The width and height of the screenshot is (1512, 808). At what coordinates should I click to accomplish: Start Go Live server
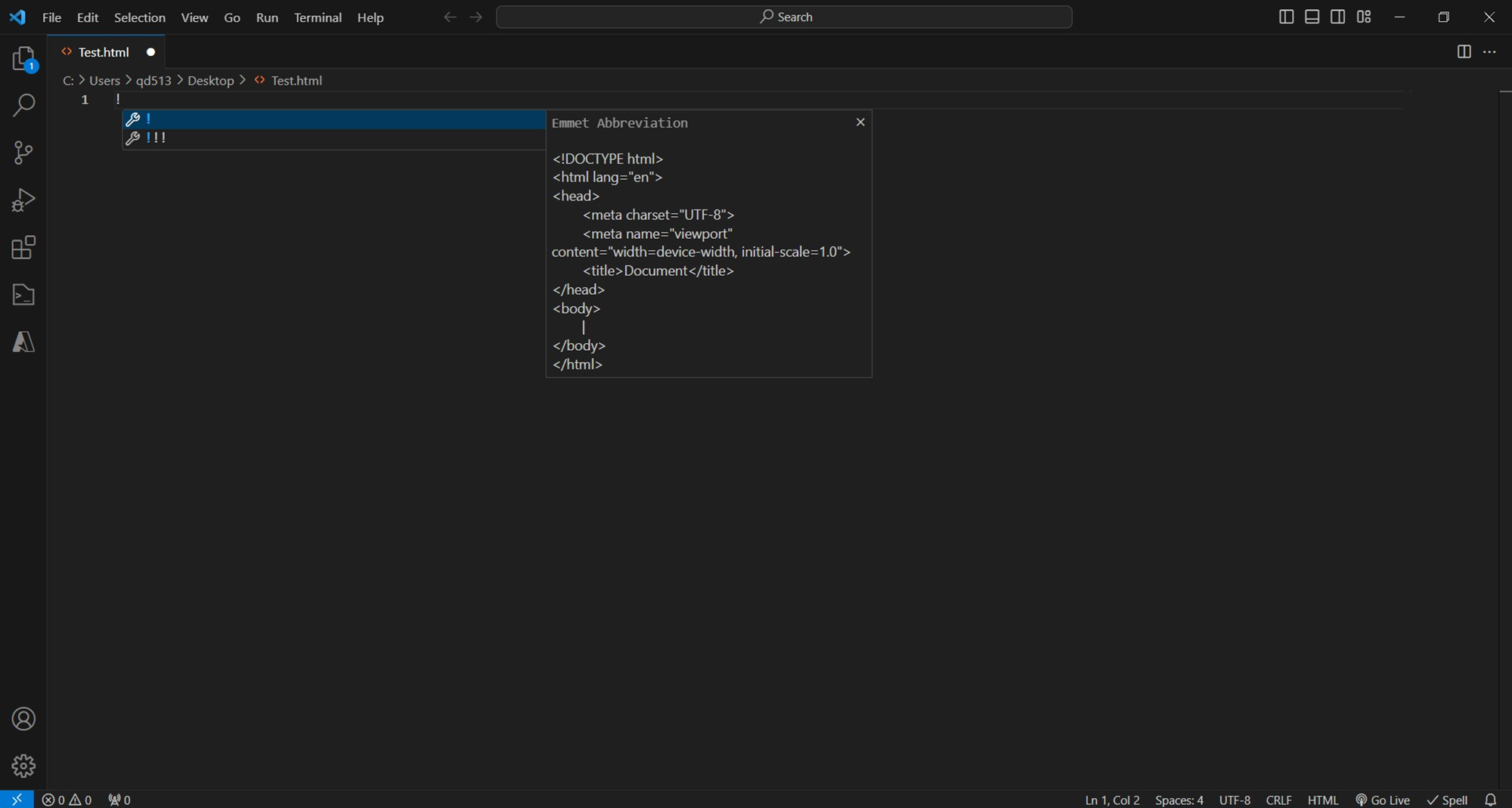(1383, 800)
